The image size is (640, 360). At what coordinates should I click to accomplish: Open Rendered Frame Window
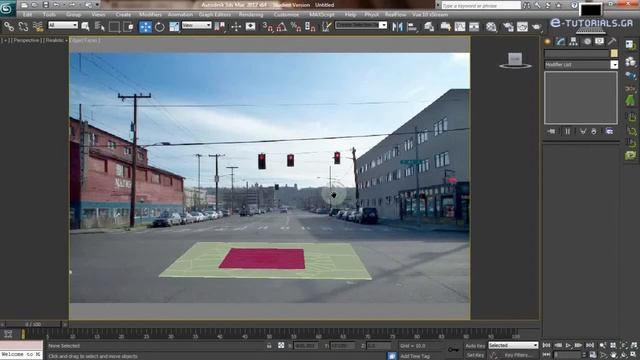[x=522, y=27]
